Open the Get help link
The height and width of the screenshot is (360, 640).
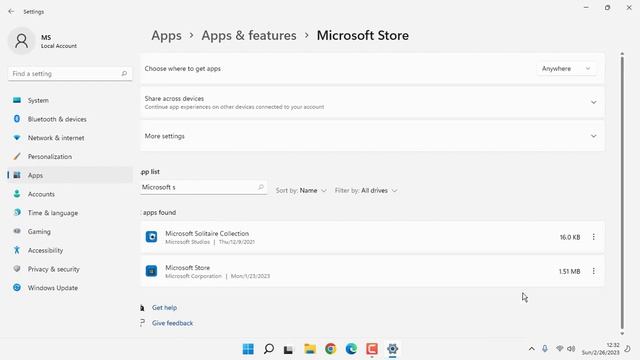coord(164,308)
